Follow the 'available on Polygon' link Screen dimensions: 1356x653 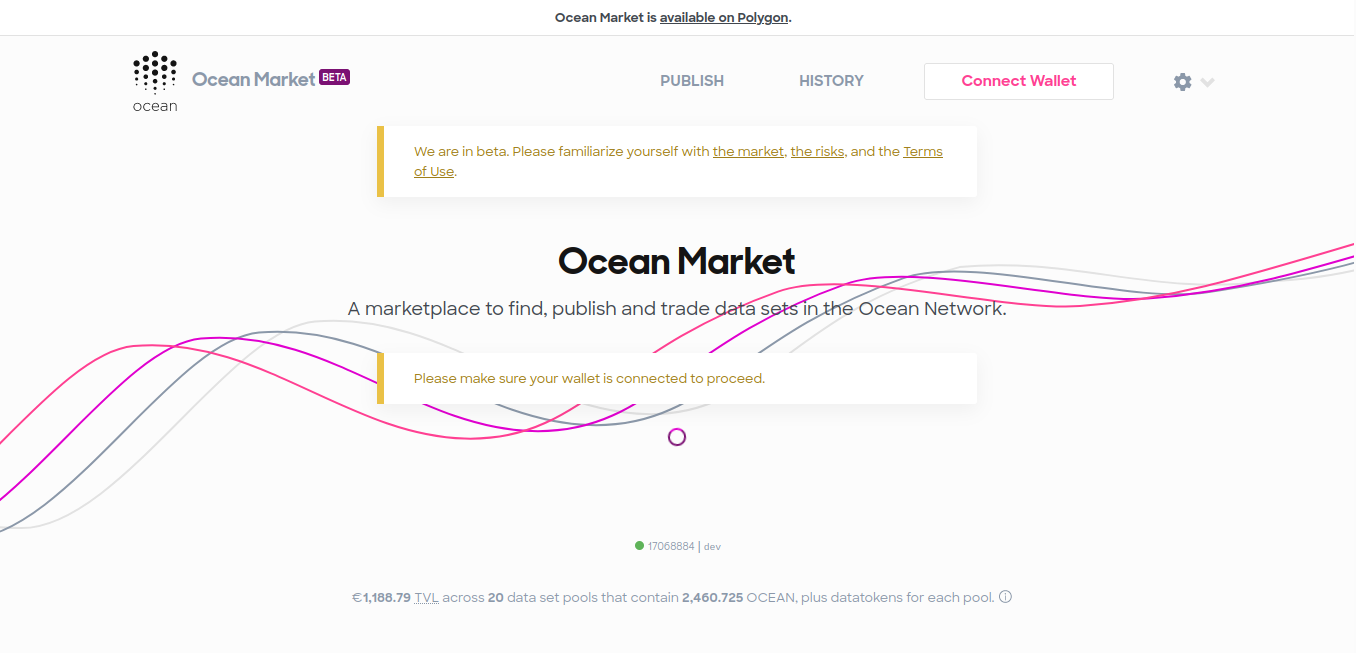coord(724,17)
